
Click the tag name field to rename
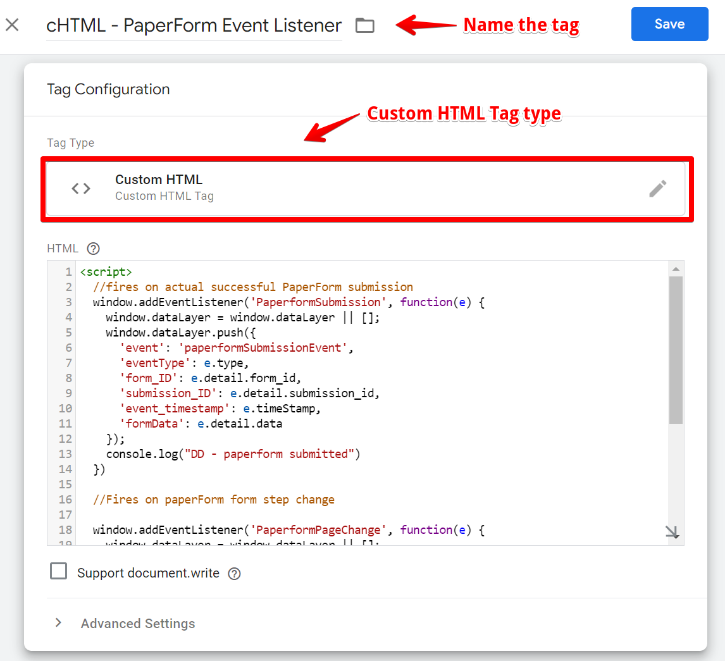(x=193, y=25)
